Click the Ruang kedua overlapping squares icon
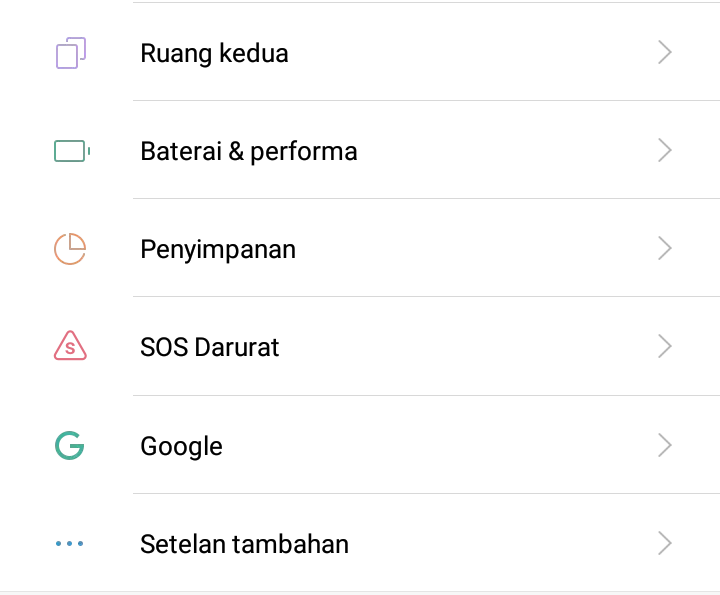Image resolution: width=720 pixels, height=595 pixels. pos(70,53)
